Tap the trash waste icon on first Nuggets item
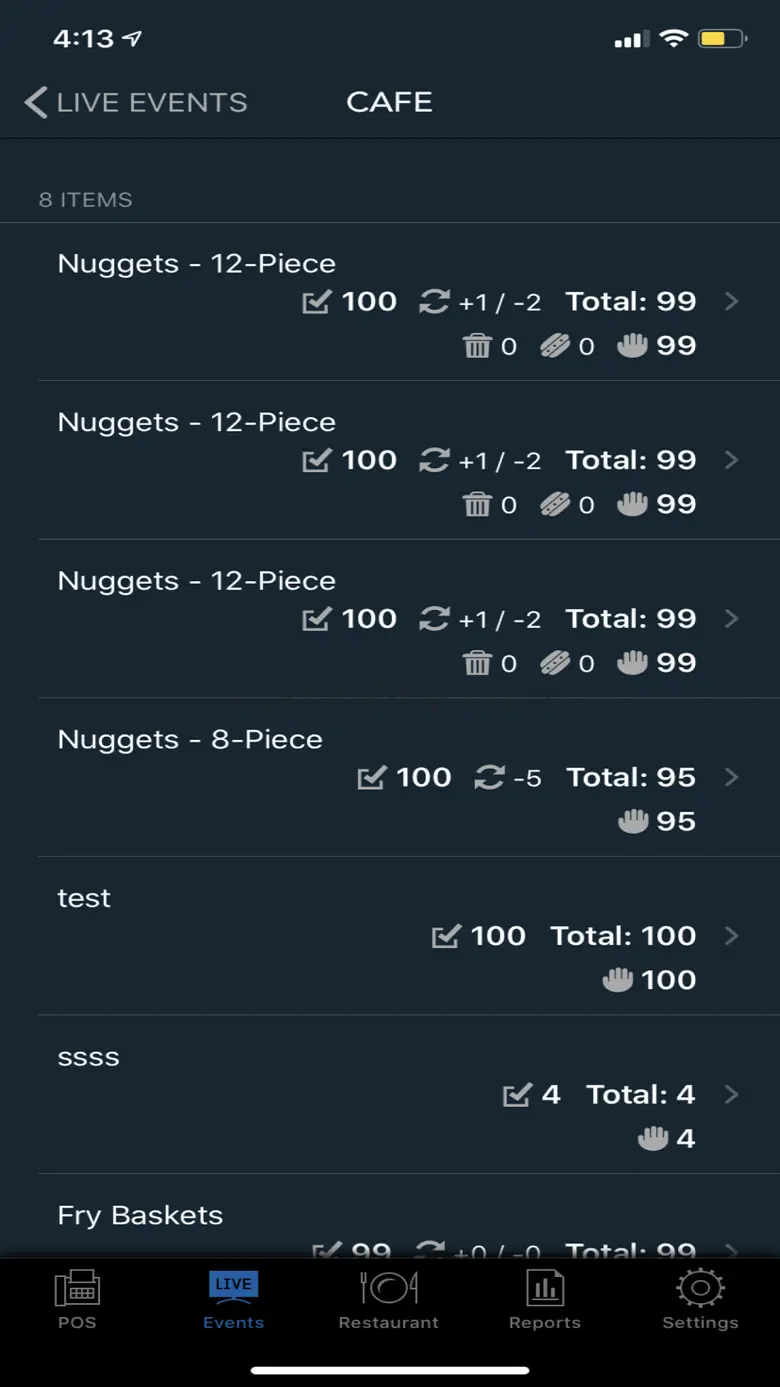Screen dimensions: 780x1387 pyautogui.click(x=478, y=346)
